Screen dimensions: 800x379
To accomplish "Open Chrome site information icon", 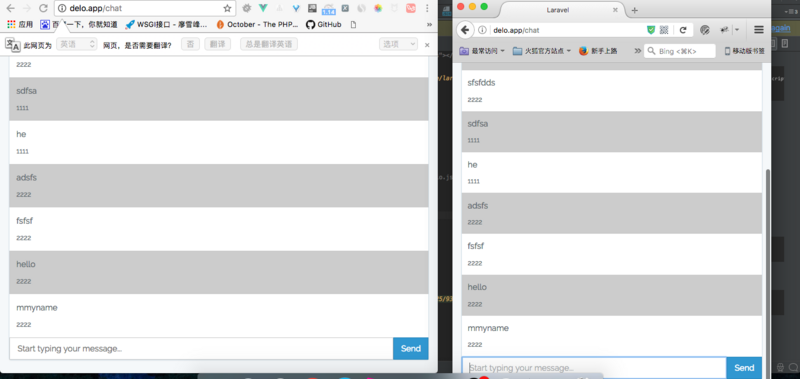I will [62, 8].
